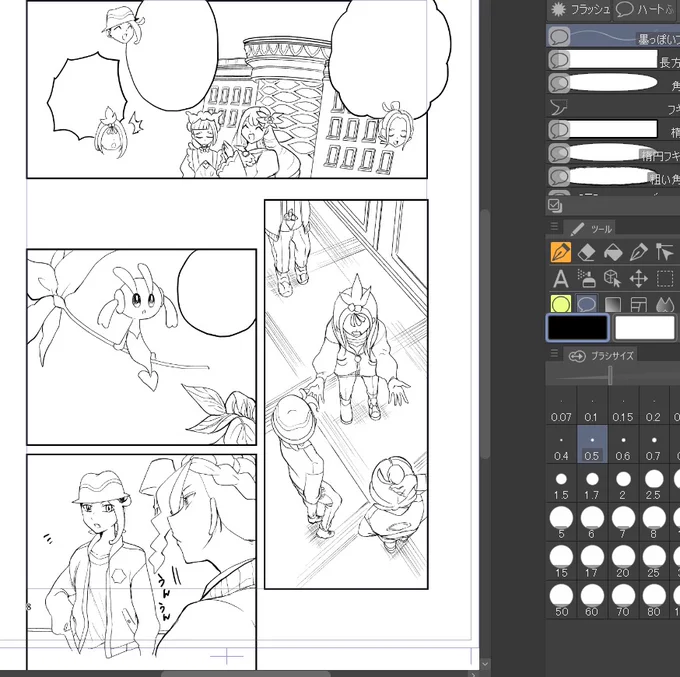
Task: Select the 楕 black-bordered rectangle subtool
Action: 613,130
